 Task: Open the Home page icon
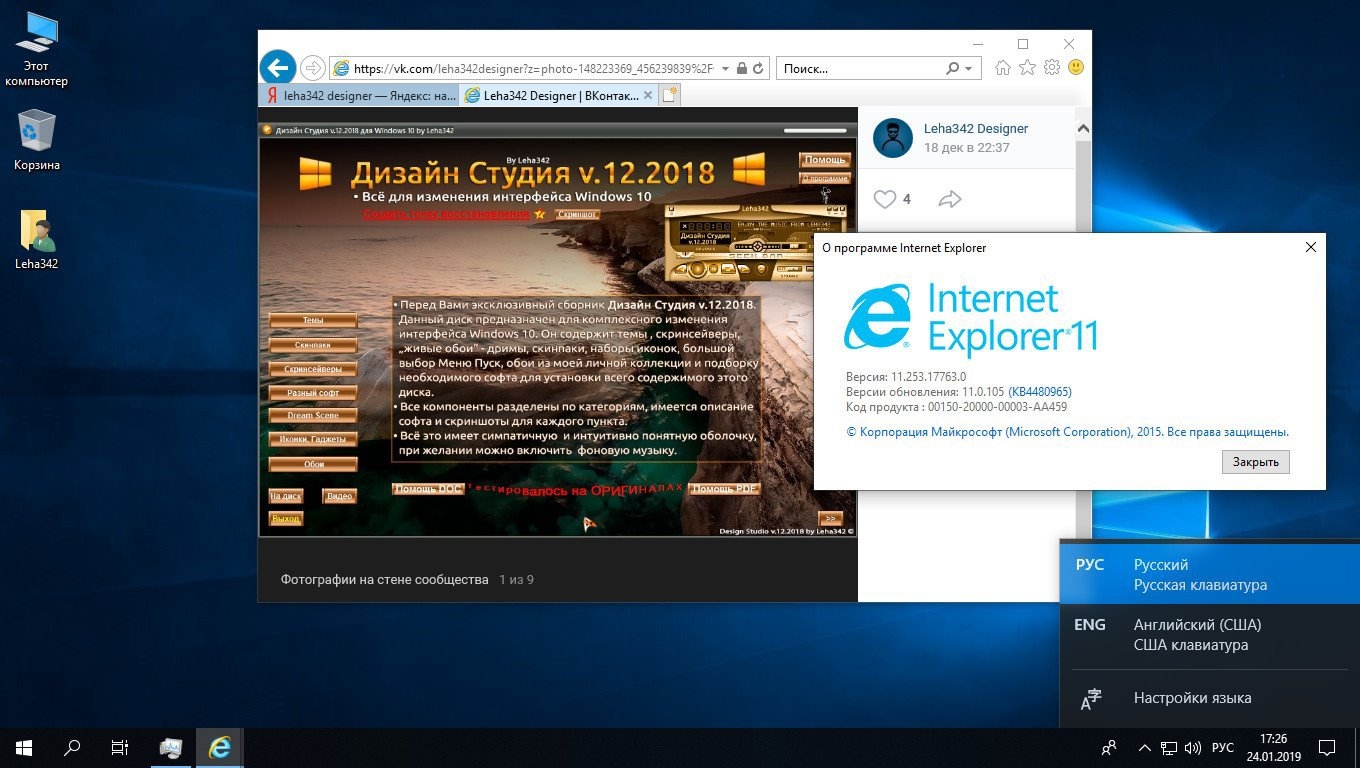[x=1003, y=68]
